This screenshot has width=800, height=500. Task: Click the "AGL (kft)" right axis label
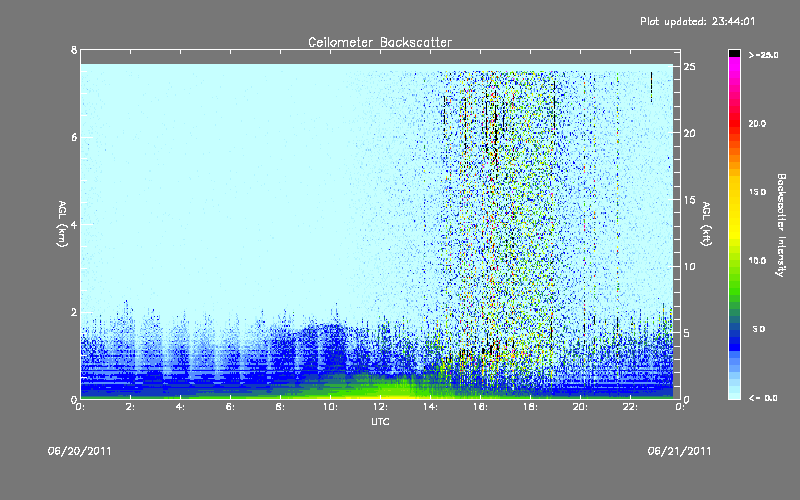click(x=707, y=224)
